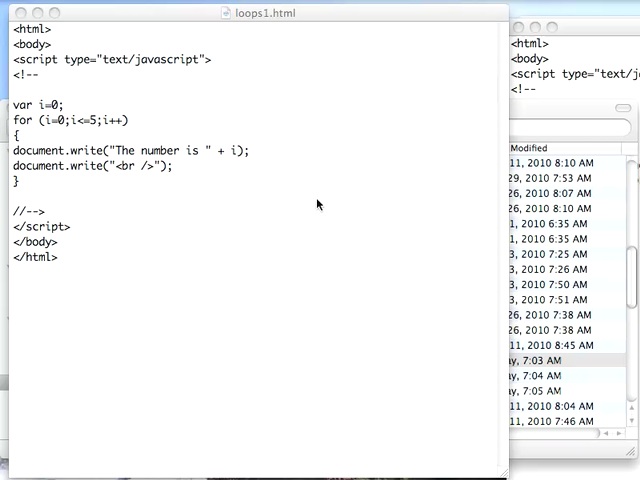
Task: Zoom the loops1.html editor window
Action: (x=54, y=13)
